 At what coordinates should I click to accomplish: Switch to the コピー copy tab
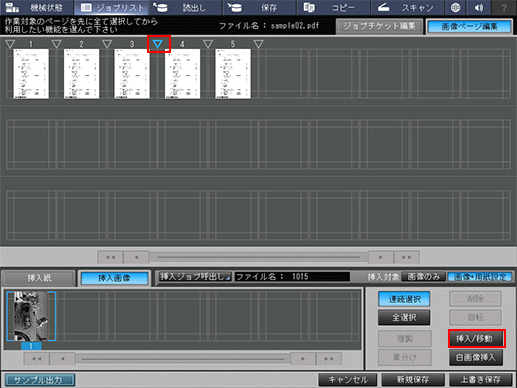[x=333, y=7]
